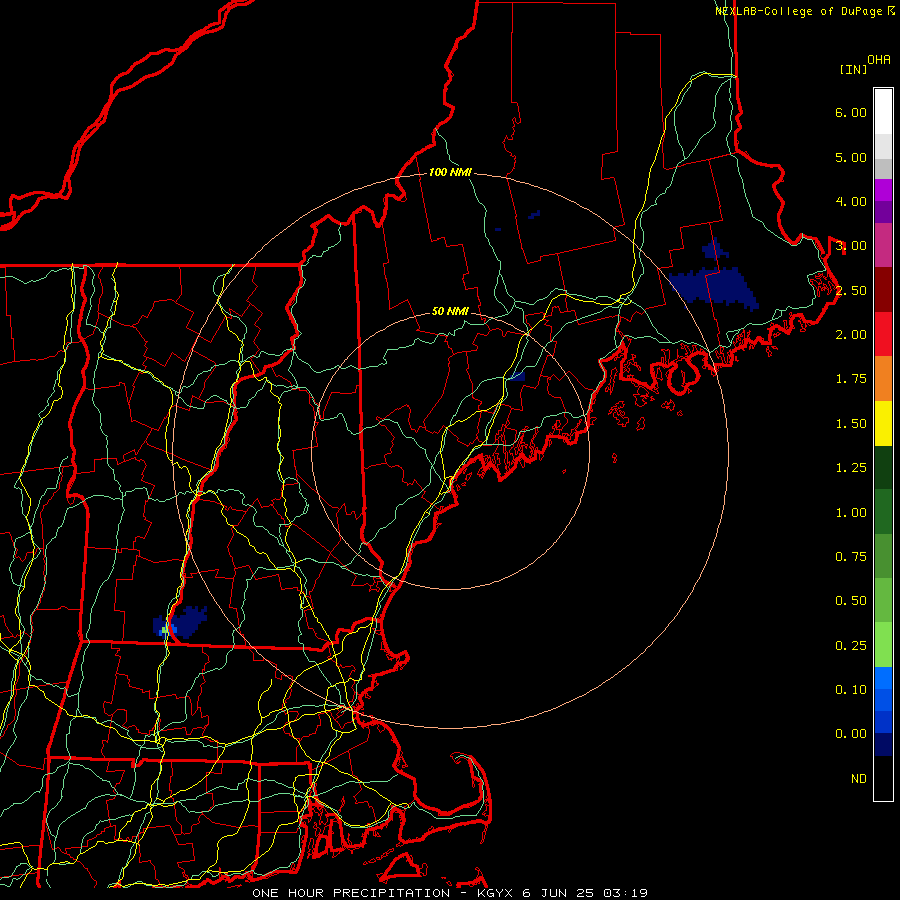This screenshot has height=900, width=900.
Task: Click the blue precipitation cell in southwestern New Hampshire
Action: (x=180, y=622)
